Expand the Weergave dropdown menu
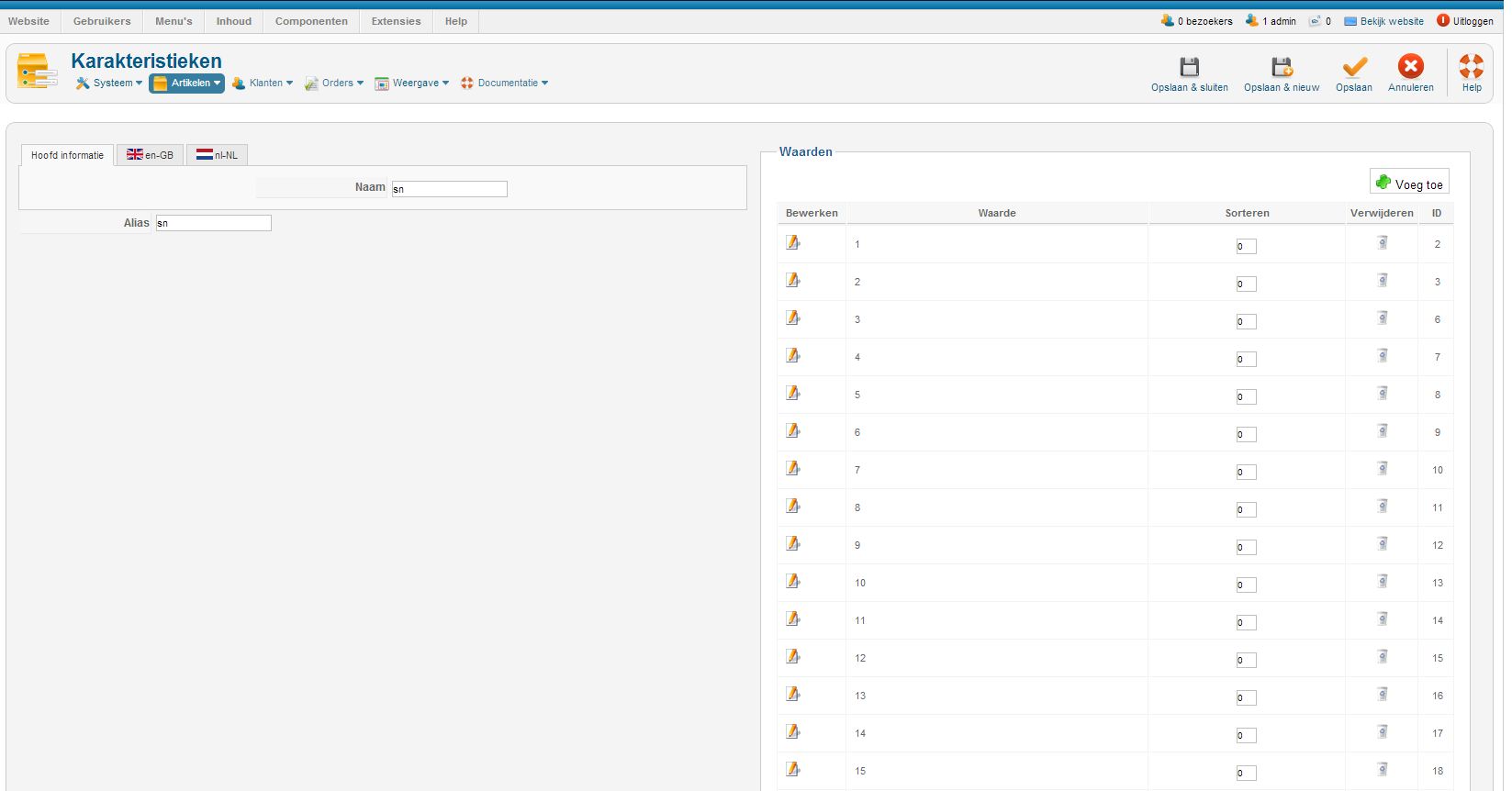Image resolution: width=1512 pixels, height=791 pixels. (412, 83)
